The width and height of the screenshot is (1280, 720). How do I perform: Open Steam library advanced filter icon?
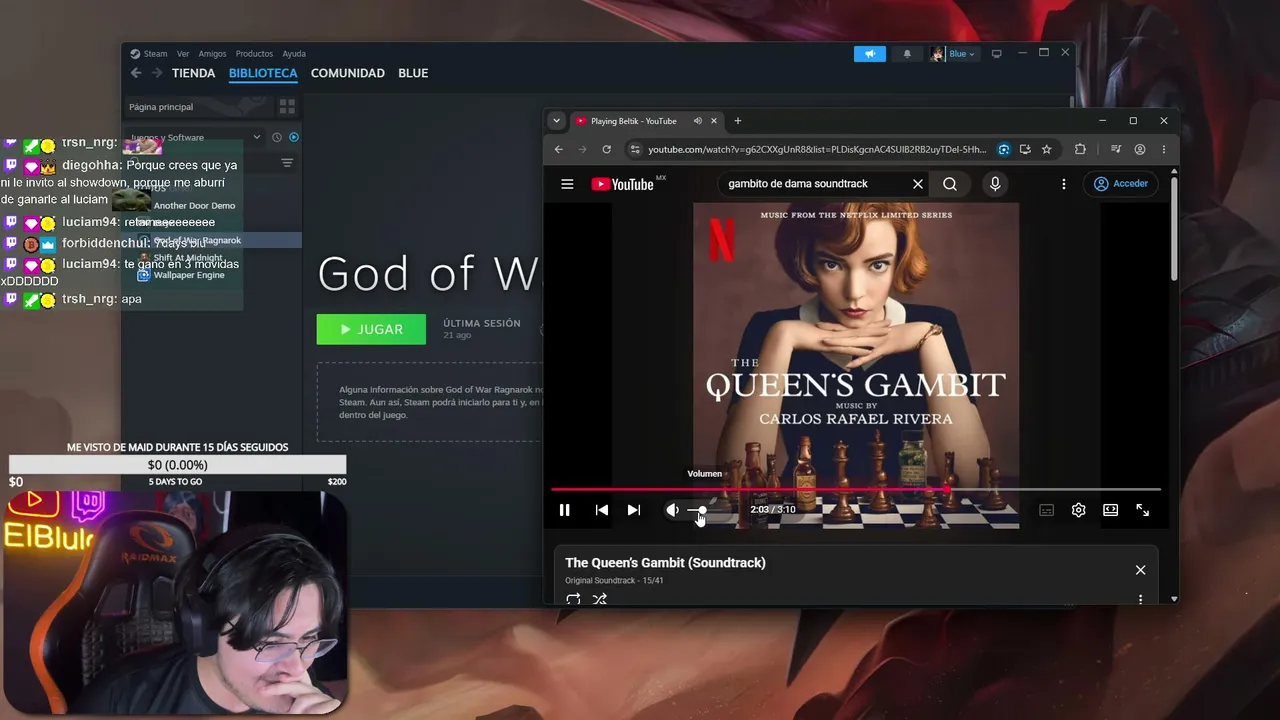click(287, 163)
